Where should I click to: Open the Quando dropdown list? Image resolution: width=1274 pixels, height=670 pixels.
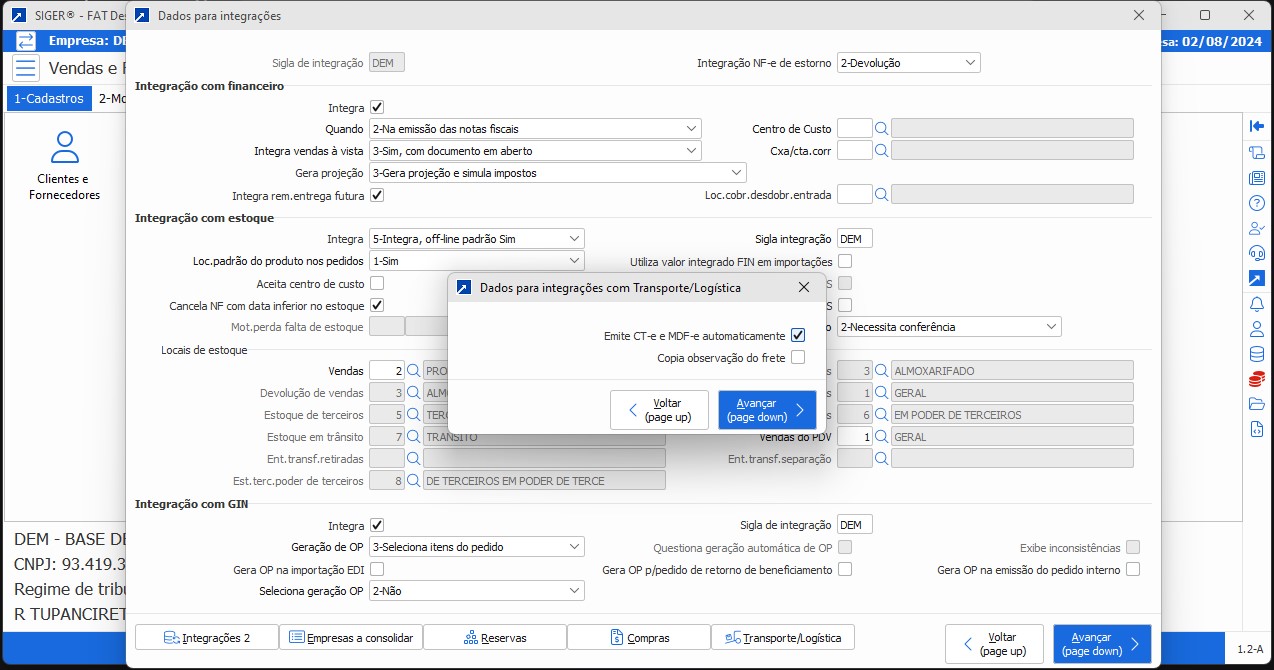[535, 128]
